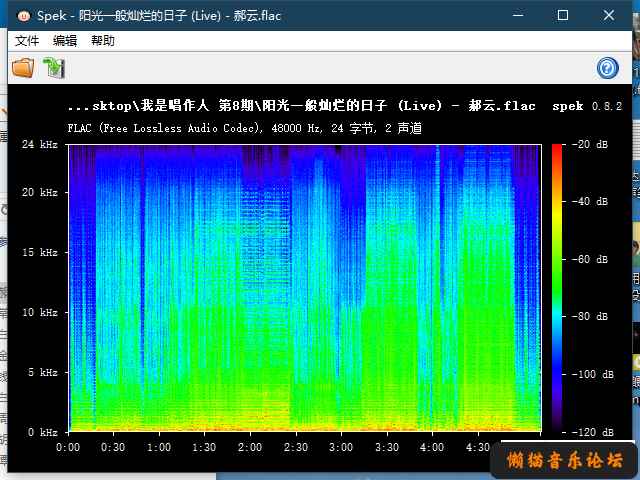
Task: Save the spectrogram with the toolbar icon
Action: click(54, 67)
